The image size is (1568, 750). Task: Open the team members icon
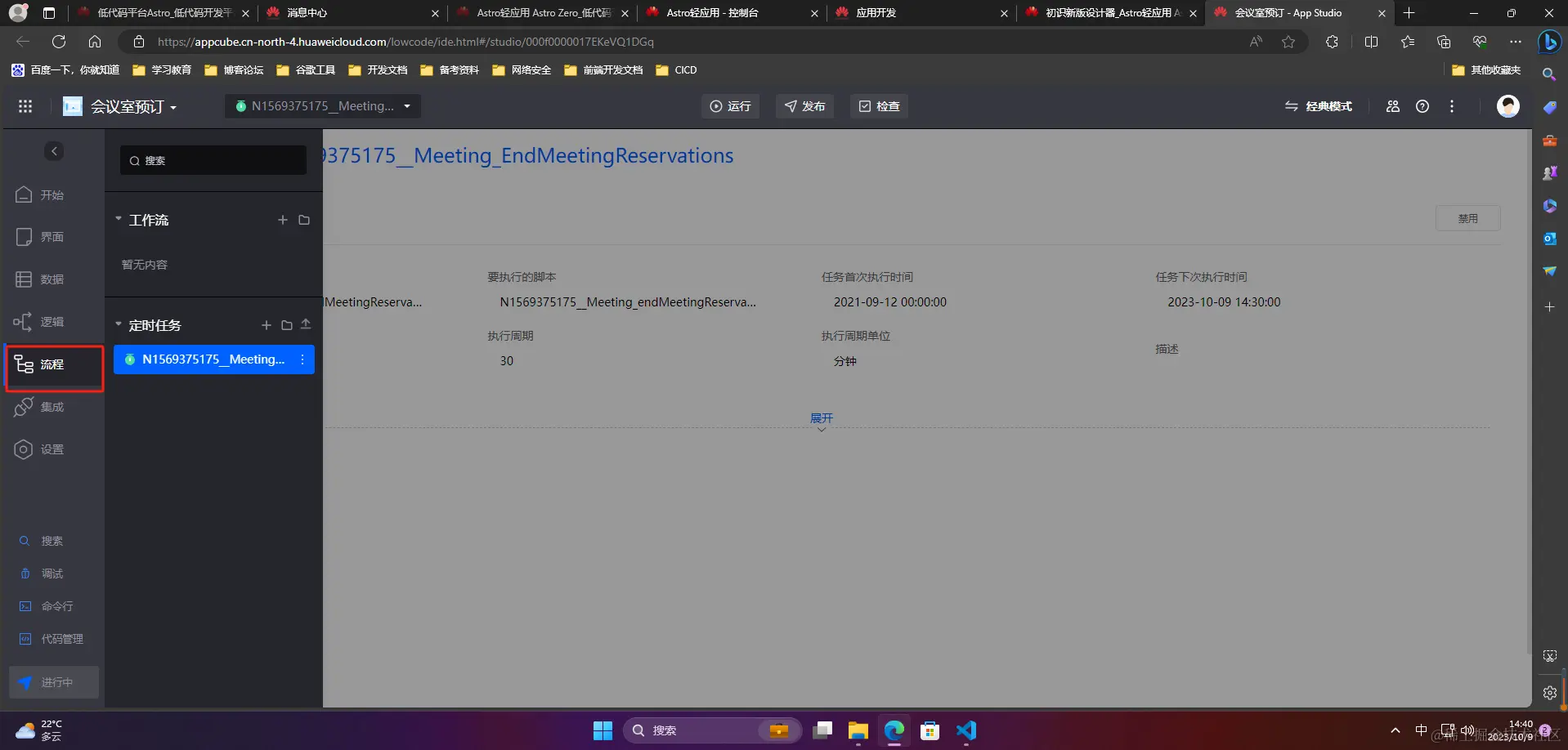1393,106
